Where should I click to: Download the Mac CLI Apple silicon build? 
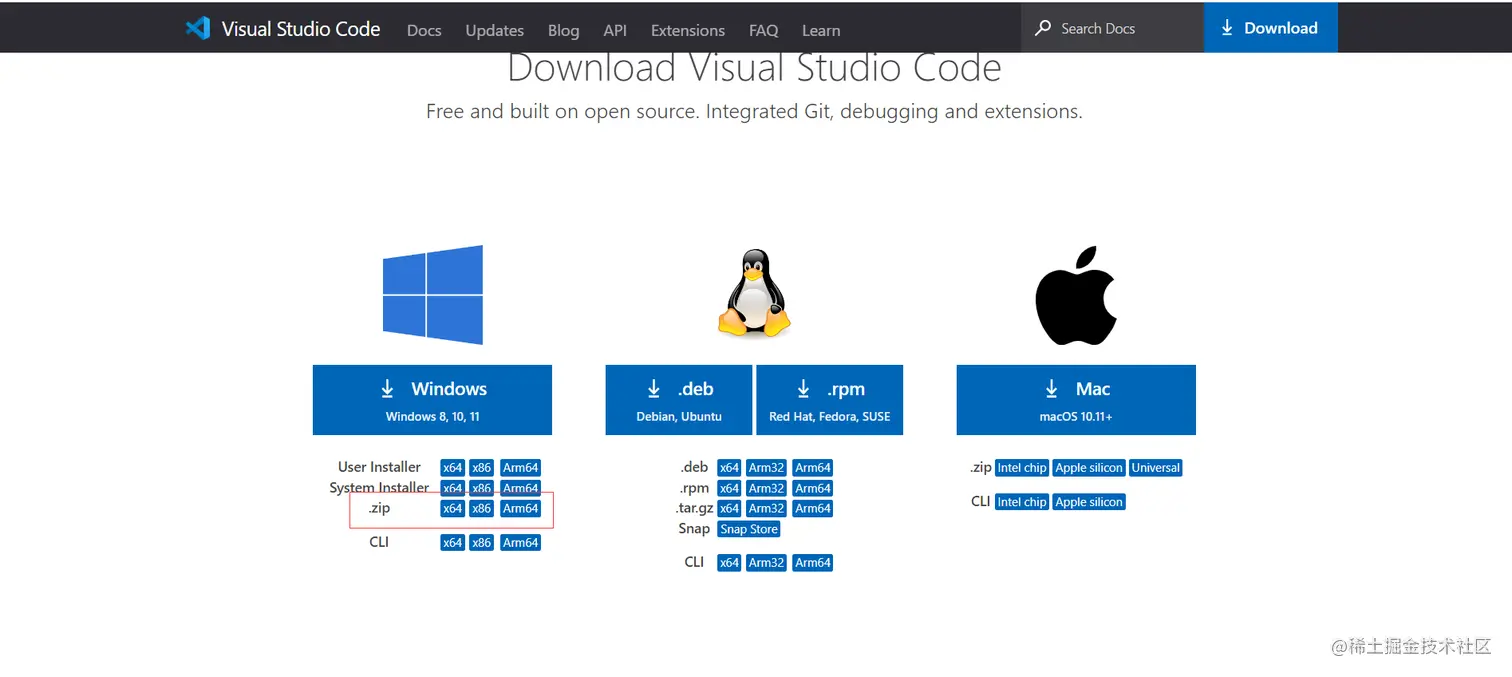click(1089, 502)
